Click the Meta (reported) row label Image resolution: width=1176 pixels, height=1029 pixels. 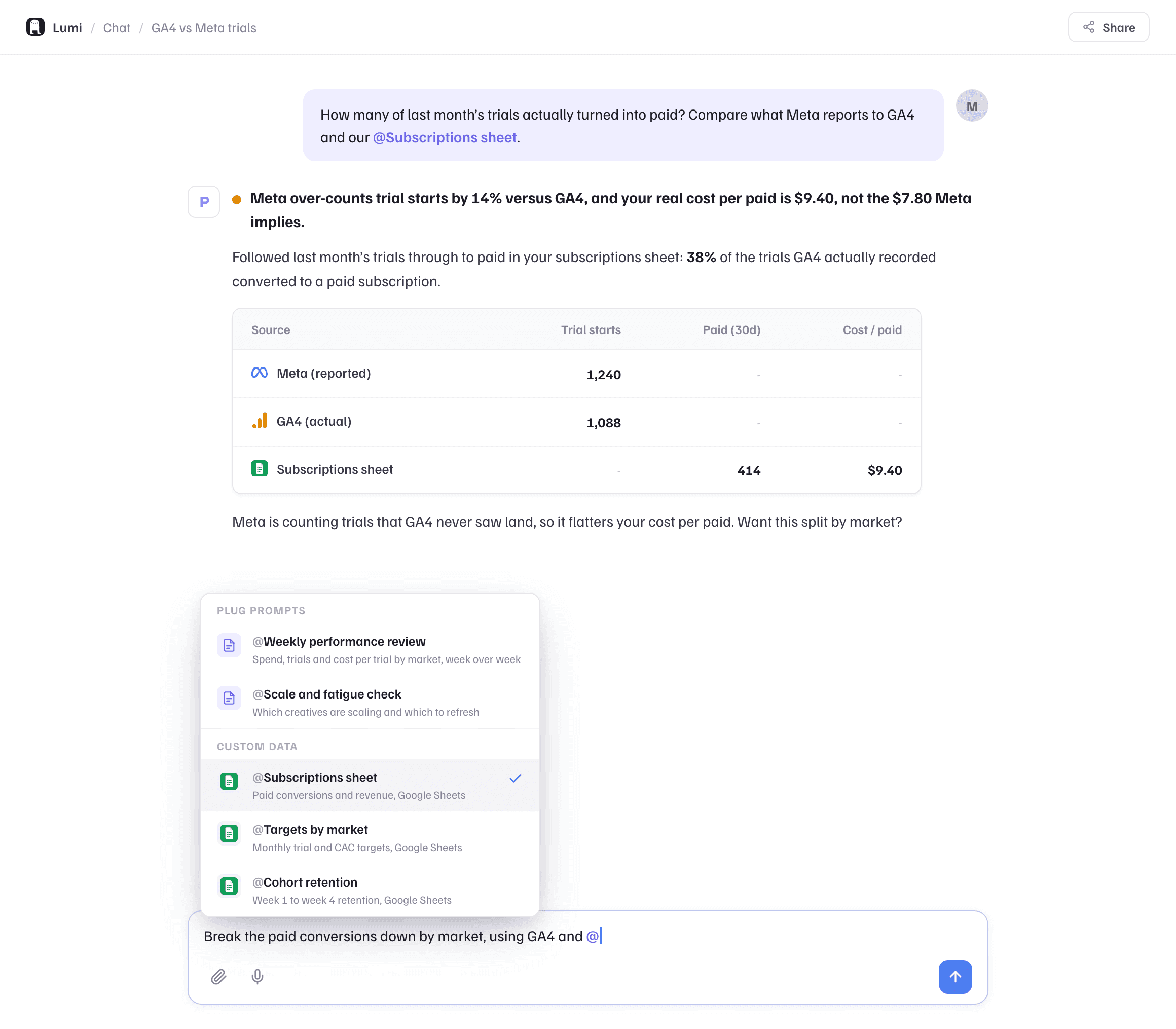point(324,373)
